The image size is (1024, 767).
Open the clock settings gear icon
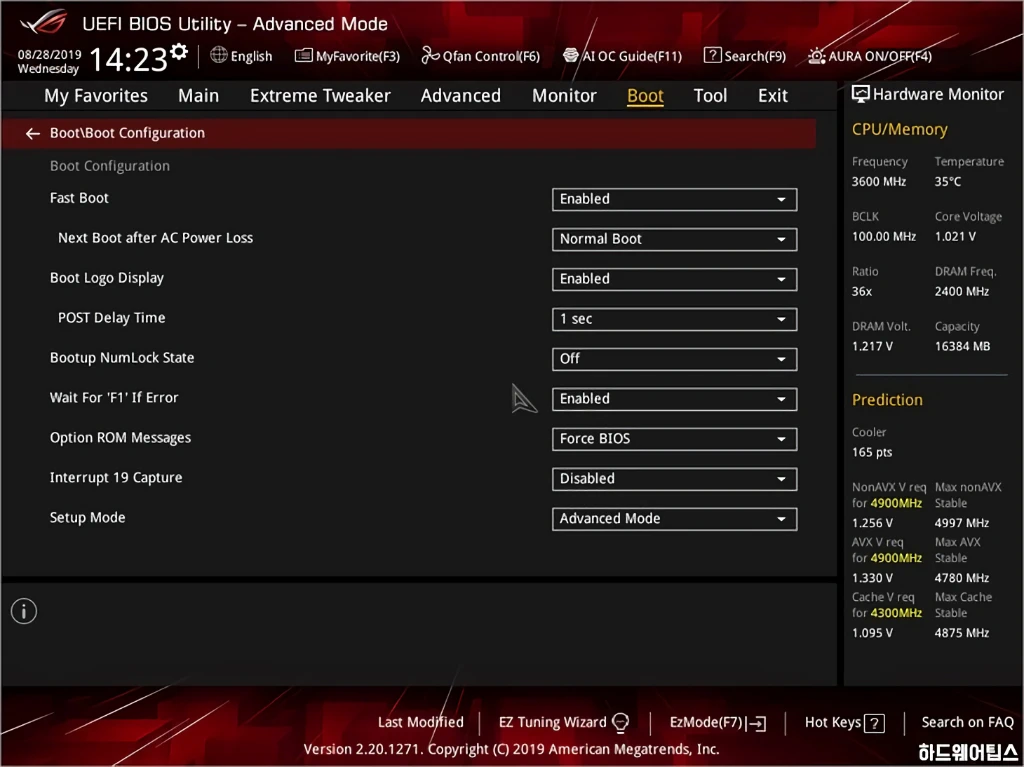click(x=179, y=51)
